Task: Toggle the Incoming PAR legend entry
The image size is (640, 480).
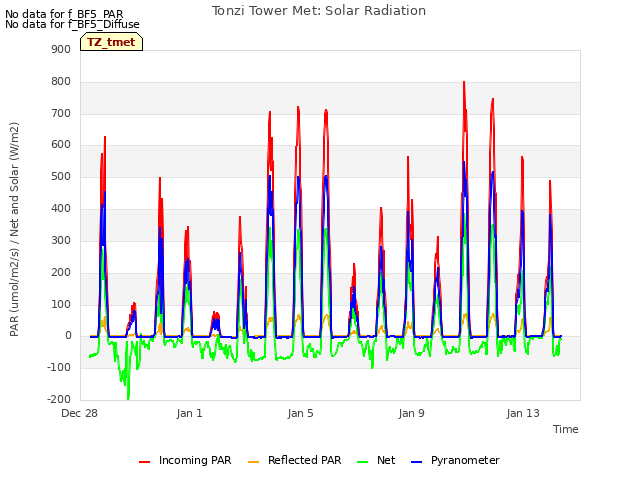Action: 185,460
